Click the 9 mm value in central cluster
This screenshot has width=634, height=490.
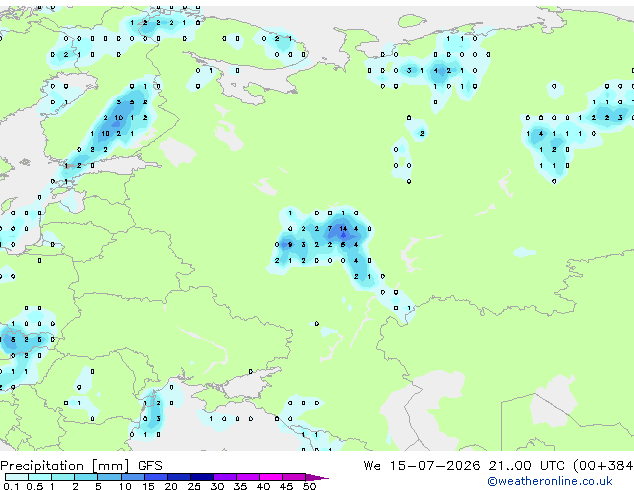pyautogui.click(x=290, y=245)
